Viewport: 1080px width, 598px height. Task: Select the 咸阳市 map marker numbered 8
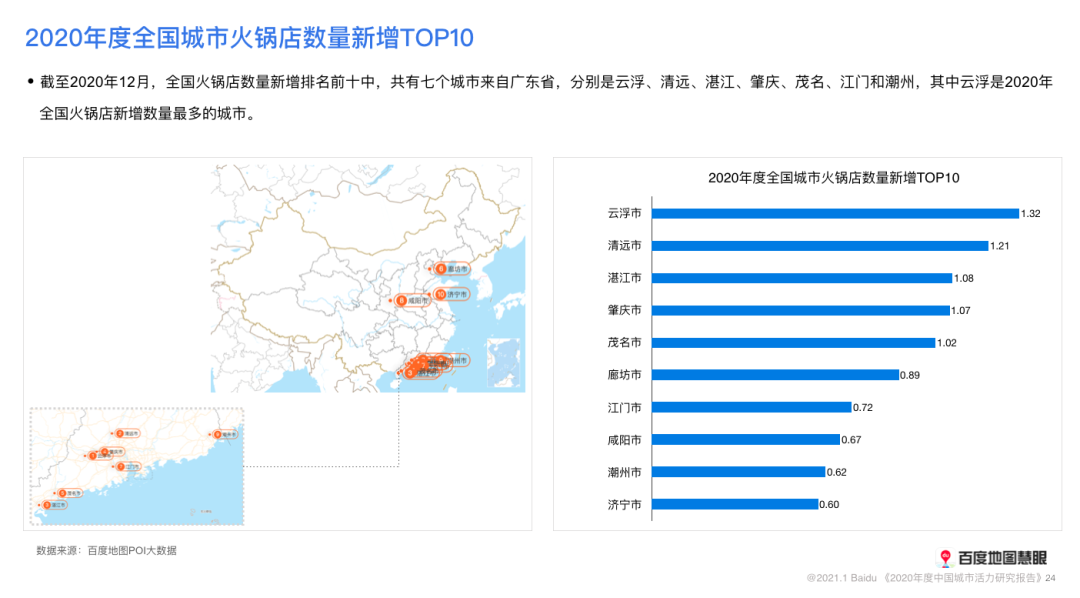click(x=401, y=300)
